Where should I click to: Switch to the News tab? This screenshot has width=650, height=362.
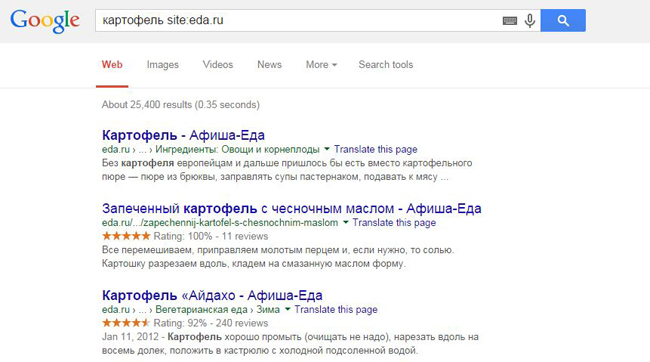click(x=269, y=65)
